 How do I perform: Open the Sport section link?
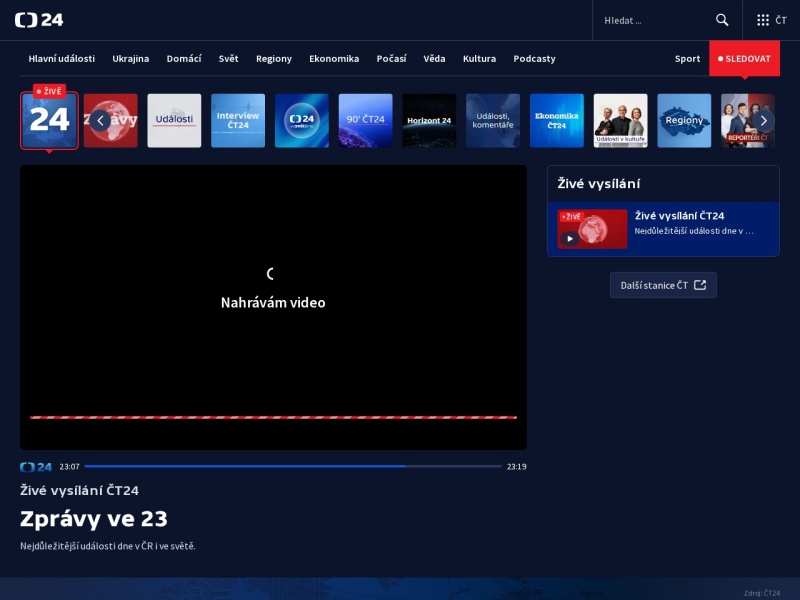pyautogui.click(x=687, y=59)
